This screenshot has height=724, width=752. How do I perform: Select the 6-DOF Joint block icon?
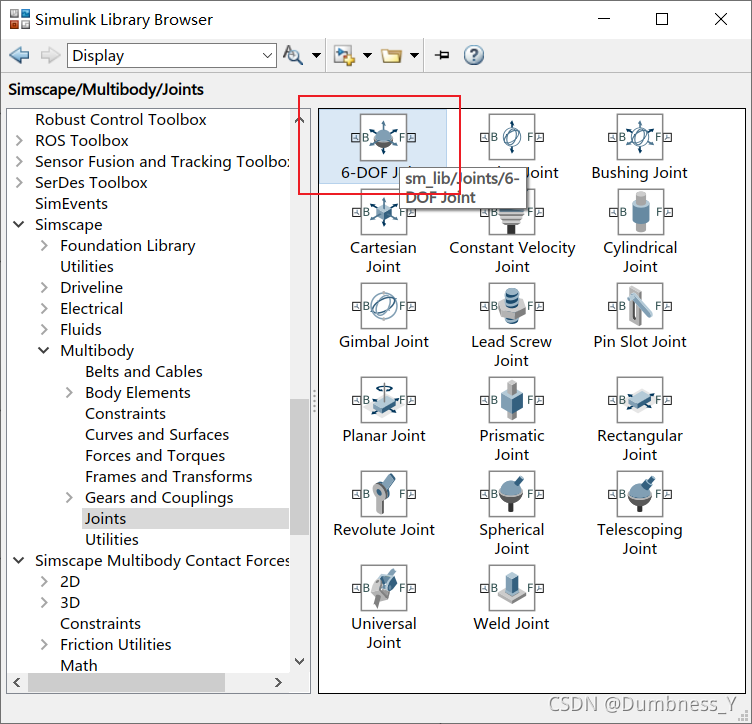coord(383,137)
